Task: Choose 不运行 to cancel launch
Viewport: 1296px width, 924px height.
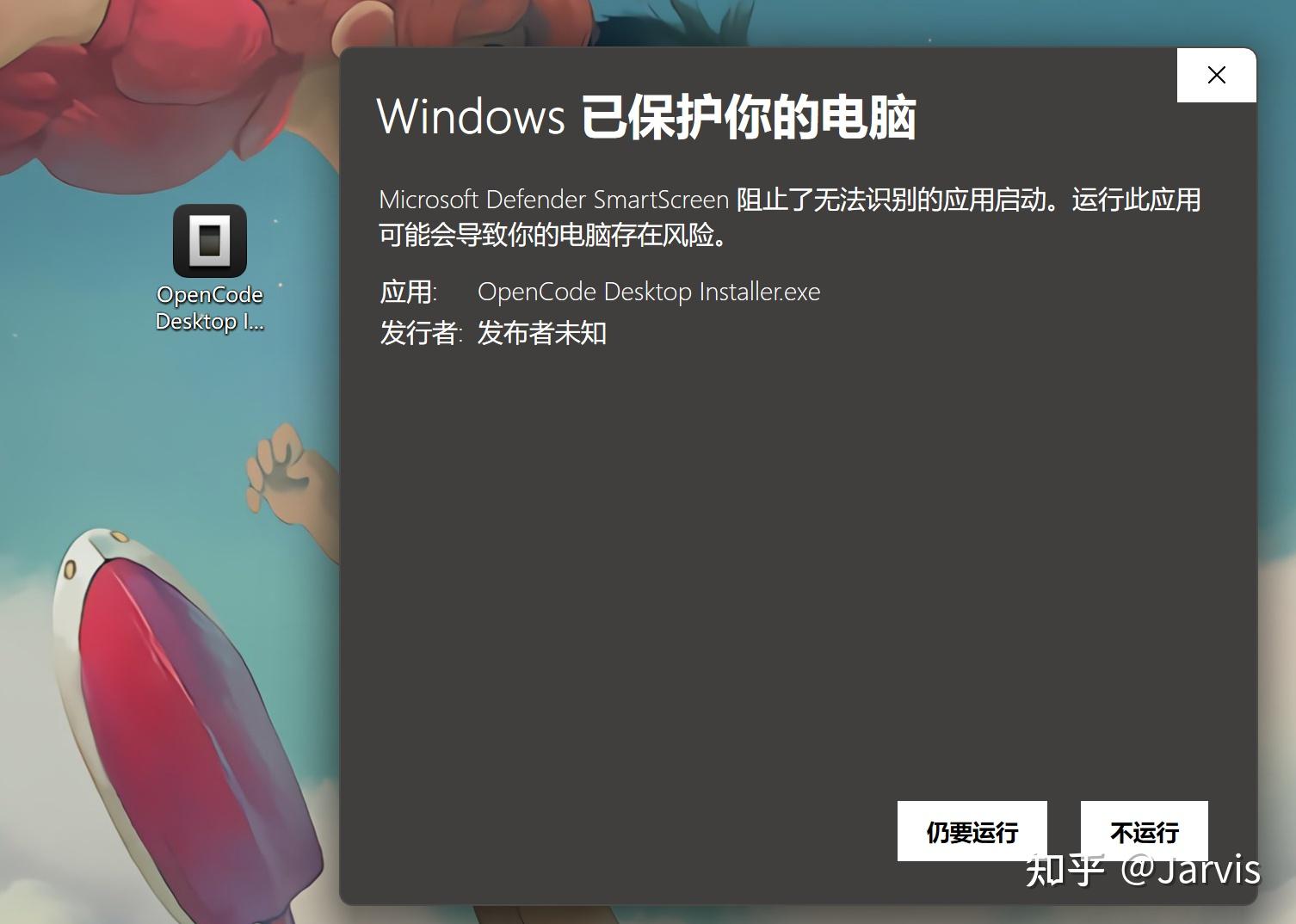Action: 1144,831
